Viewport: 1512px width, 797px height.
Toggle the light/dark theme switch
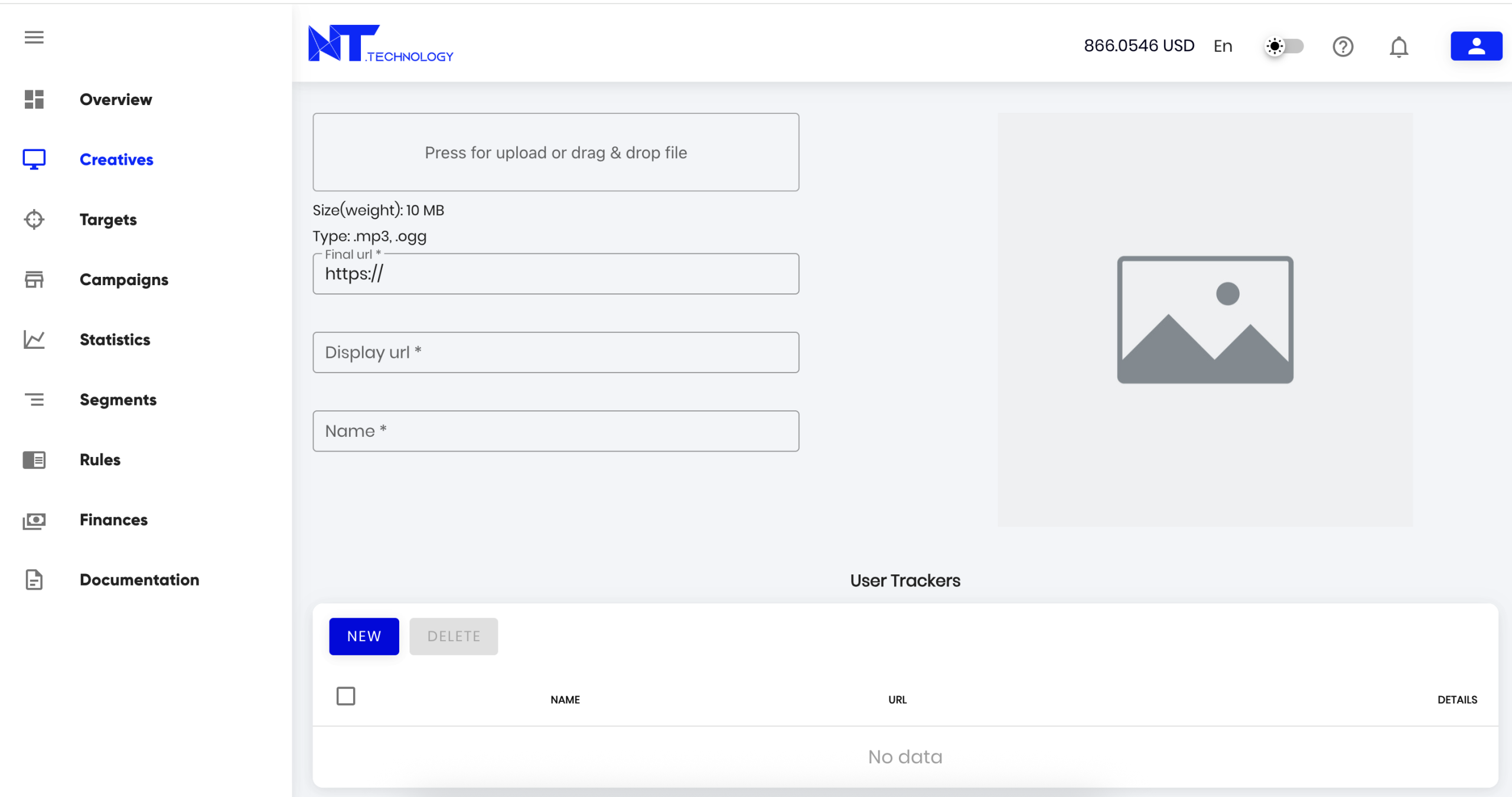pyautogui.click(x=1284, y=46)
